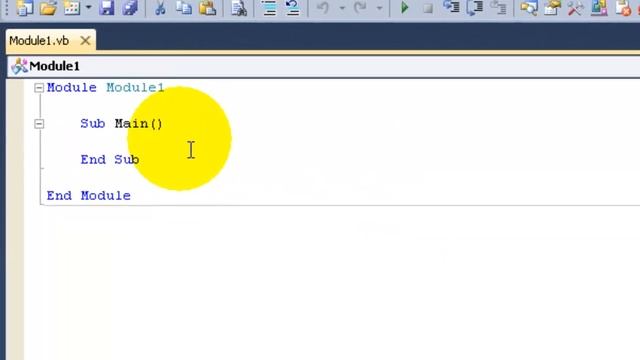Open the Toolbox hammer-and-wrench icon
This screenshot has width=640, height=360.
pyautogui.click(x=576, y=7)
